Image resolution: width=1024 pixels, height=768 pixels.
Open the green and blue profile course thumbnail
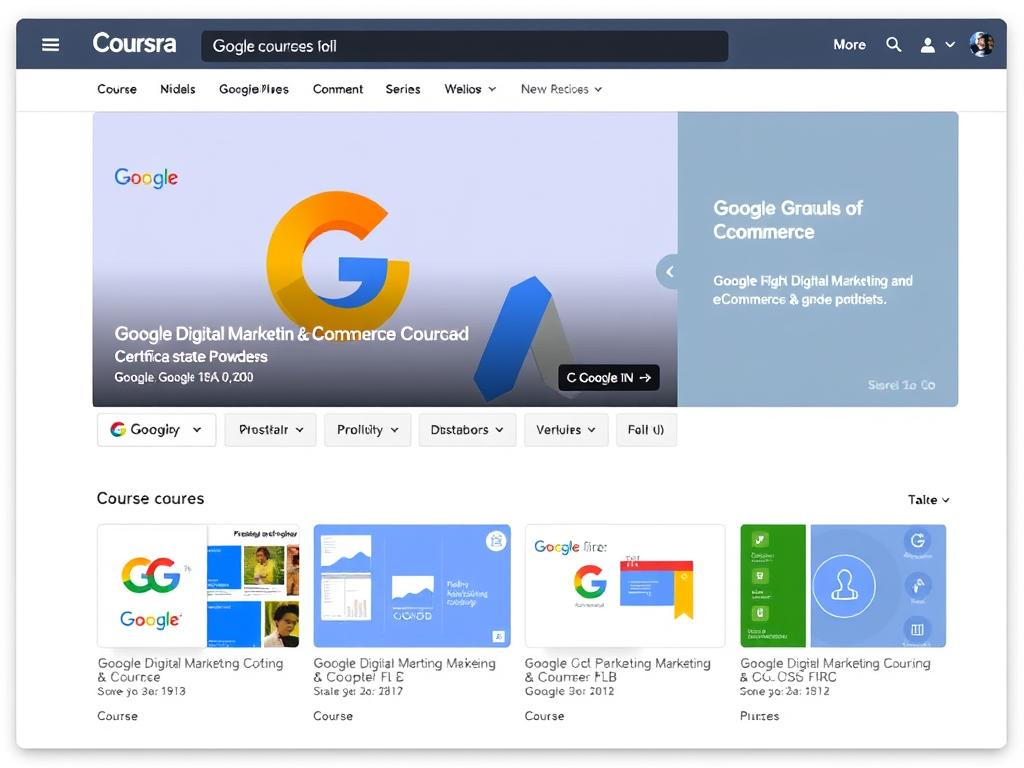pos(843,586)
